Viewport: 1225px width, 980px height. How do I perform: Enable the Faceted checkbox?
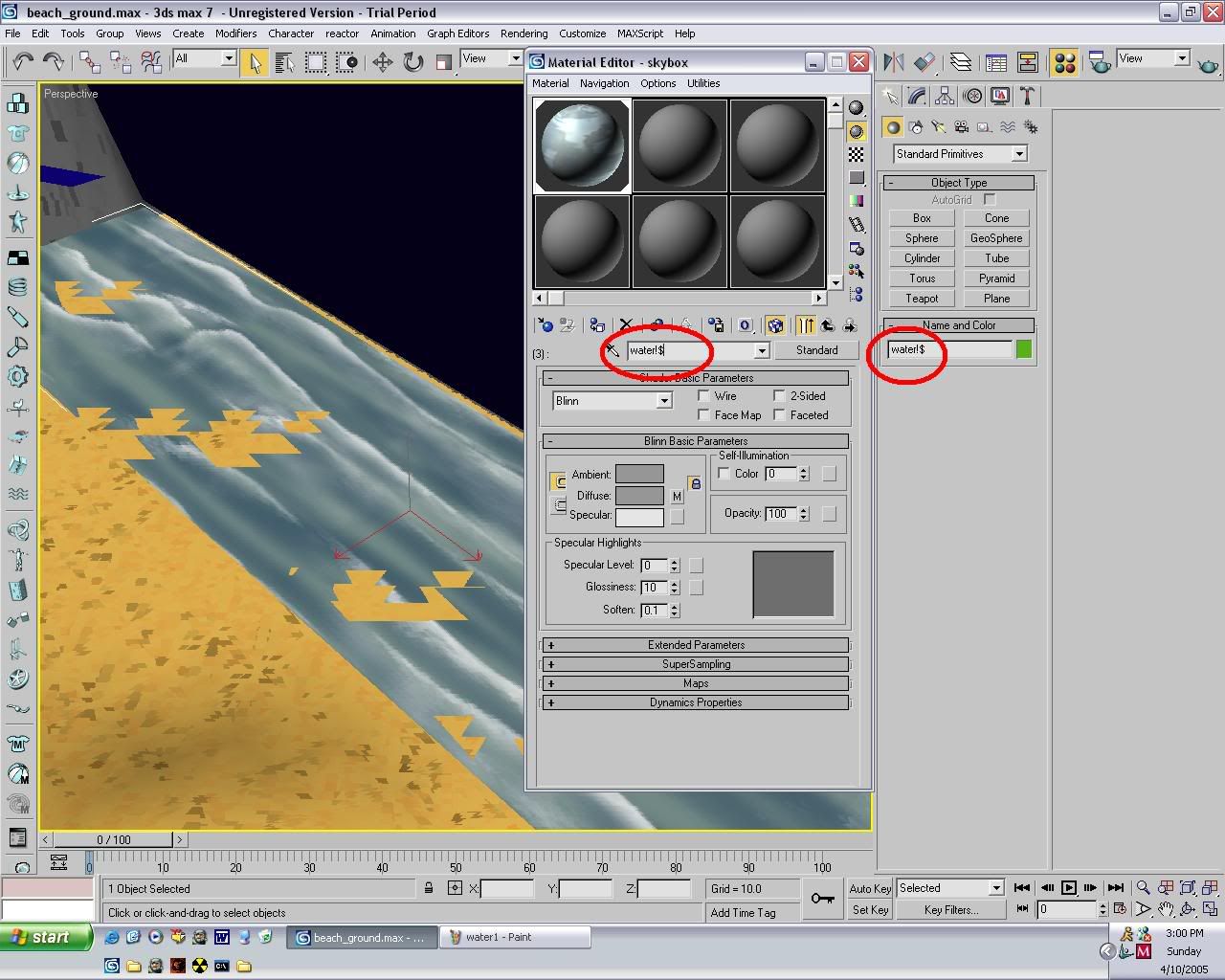tap(779, 414)
